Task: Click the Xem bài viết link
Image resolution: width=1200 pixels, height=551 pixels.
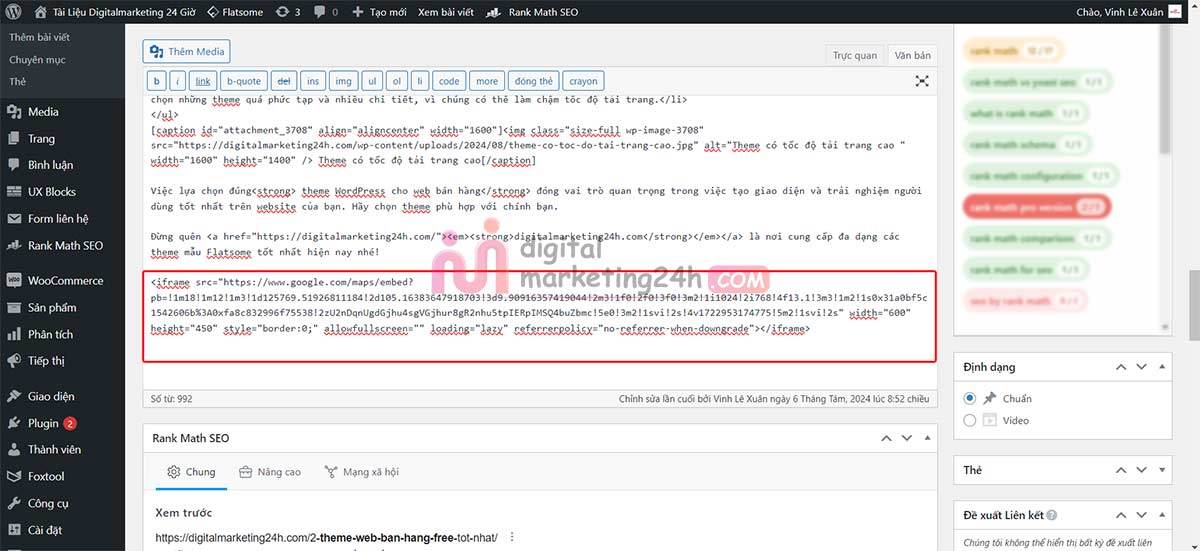Action: [445, 12]
